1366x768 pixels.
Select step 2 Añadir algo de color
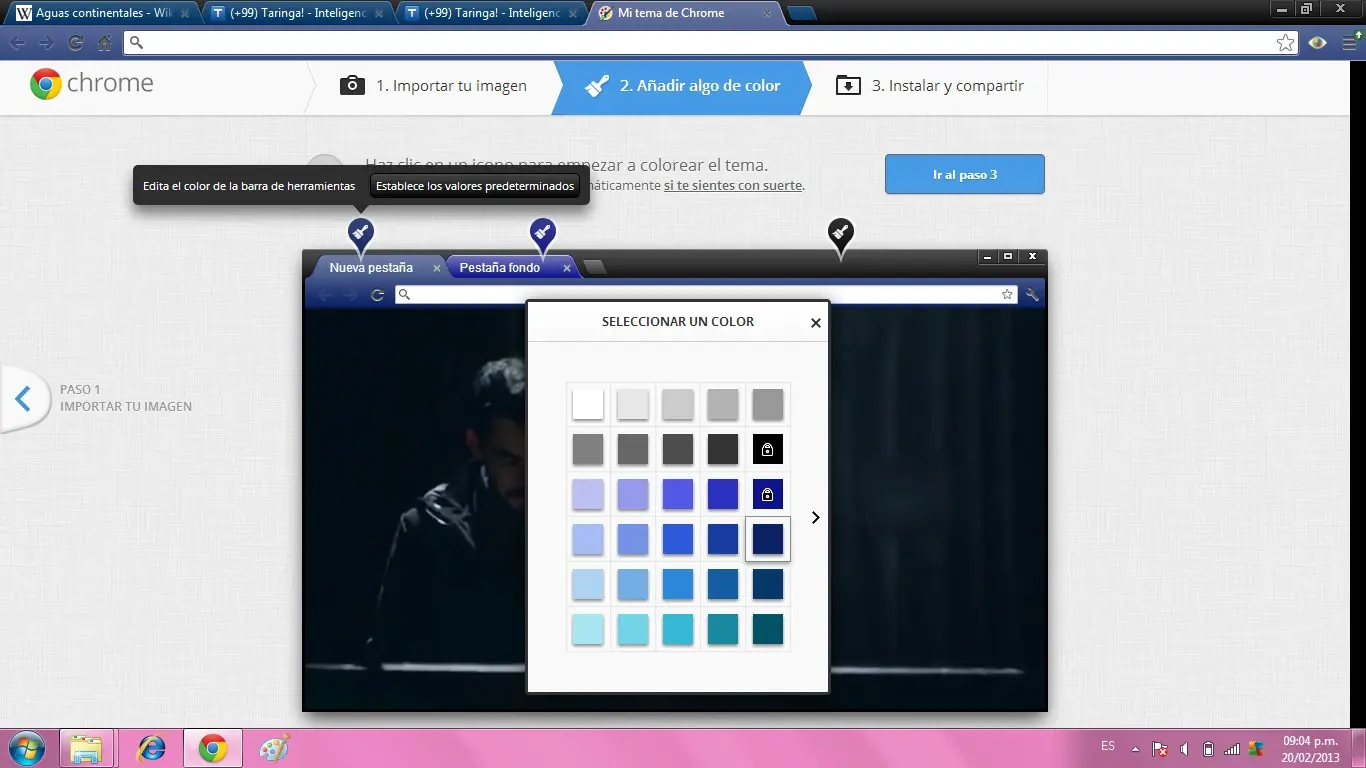tap(681, 86)
